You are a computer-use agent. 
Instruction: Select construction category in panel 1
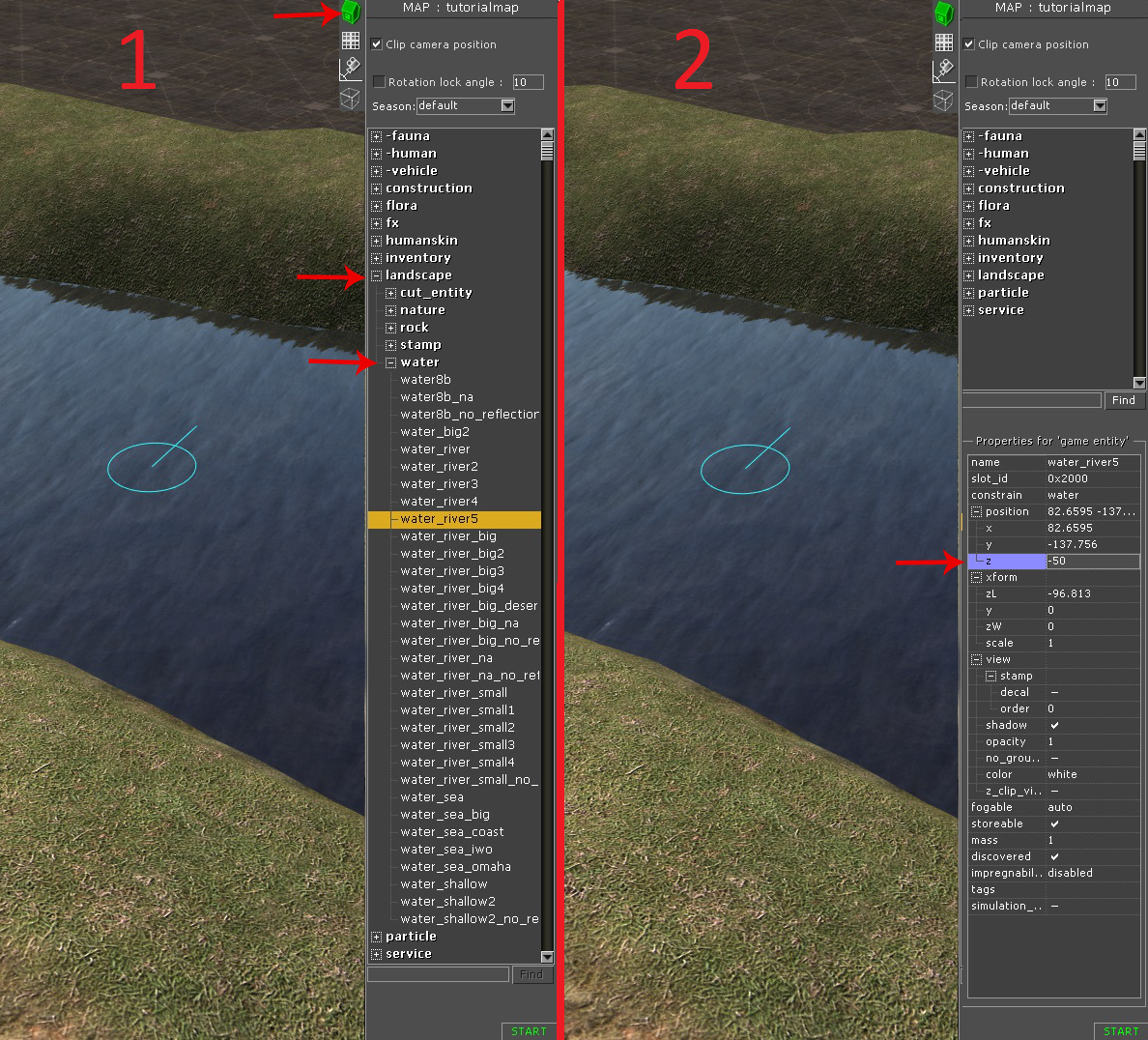[429, 188]
